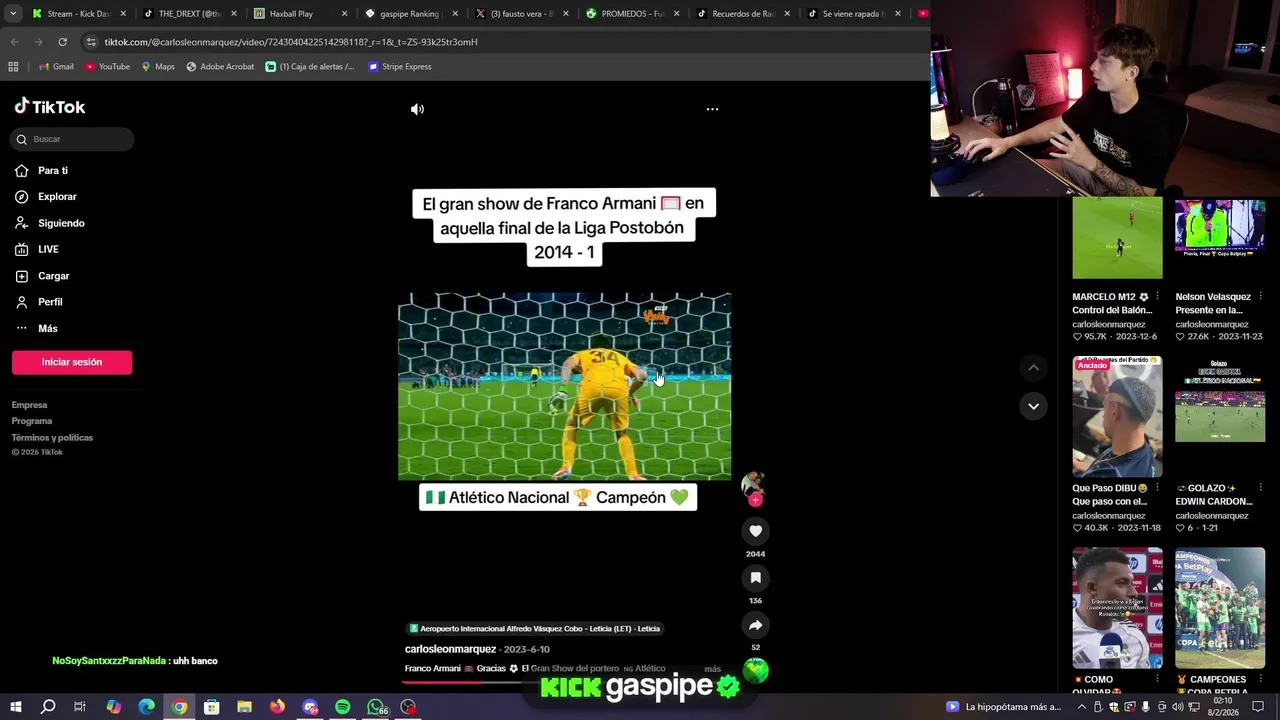Mute the TikTok video sound
This screenshot has width=1280, height=720.
[417, 109]
